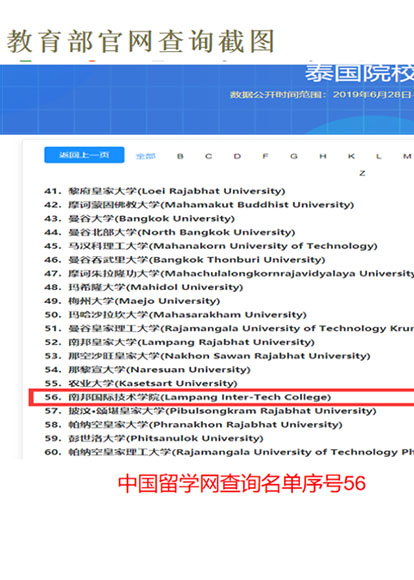Filter the list by letter F
Screen dimensions: 414x580
265,156
